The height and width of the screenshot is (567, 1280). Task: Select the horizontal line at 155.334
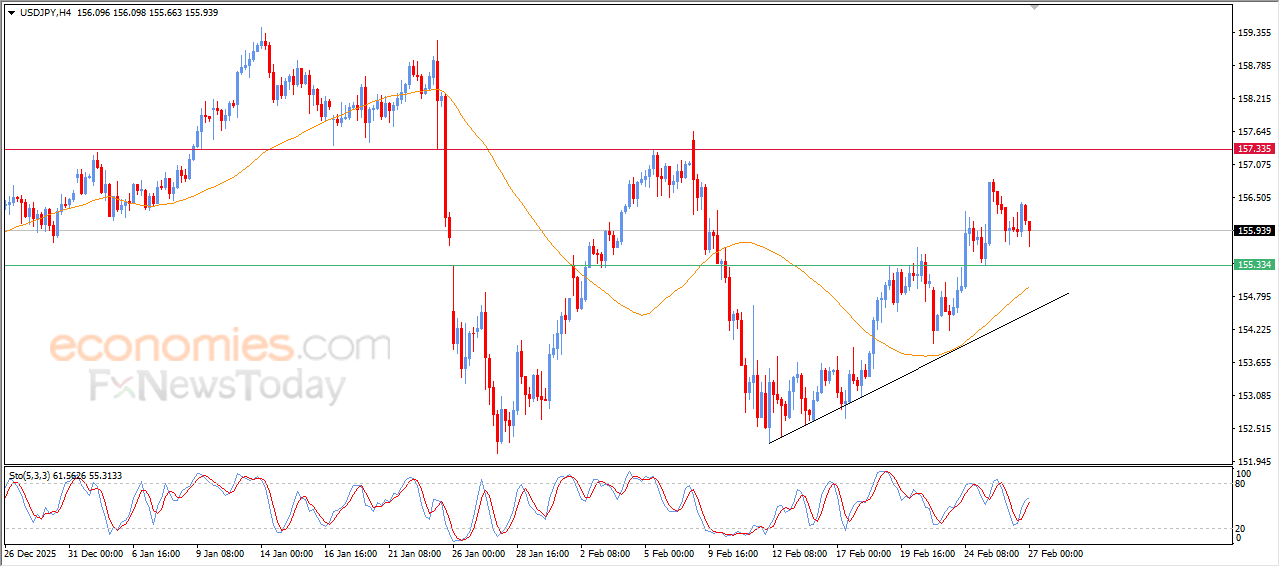tap(616, 265)
